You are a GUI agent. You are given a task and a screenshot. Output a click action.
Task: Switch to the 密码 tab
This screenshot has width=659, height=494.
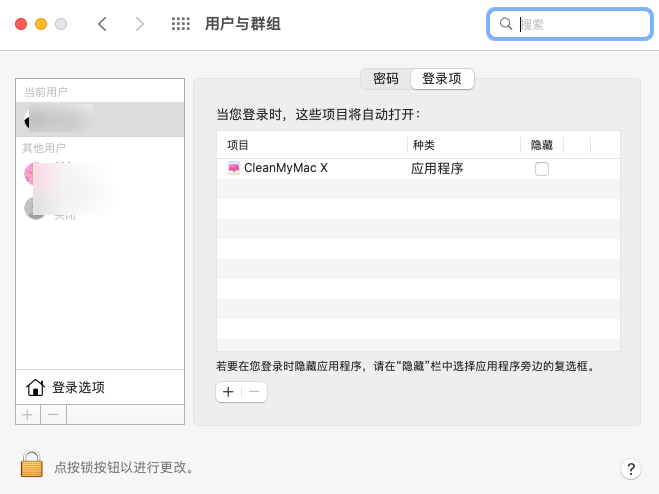(385, 79)
